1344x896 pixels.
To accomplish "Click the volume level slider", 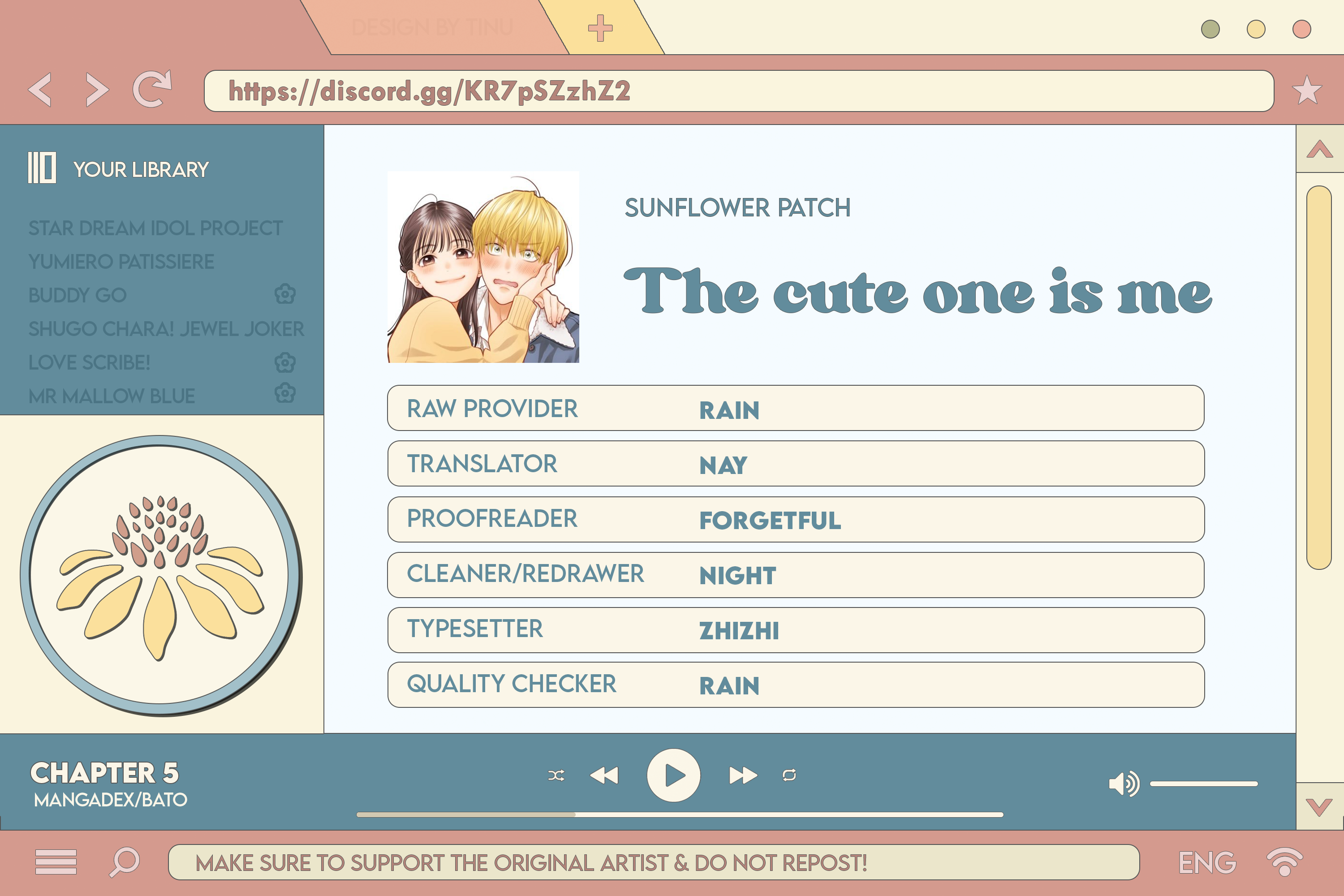I will click(x=1203, y=784).
